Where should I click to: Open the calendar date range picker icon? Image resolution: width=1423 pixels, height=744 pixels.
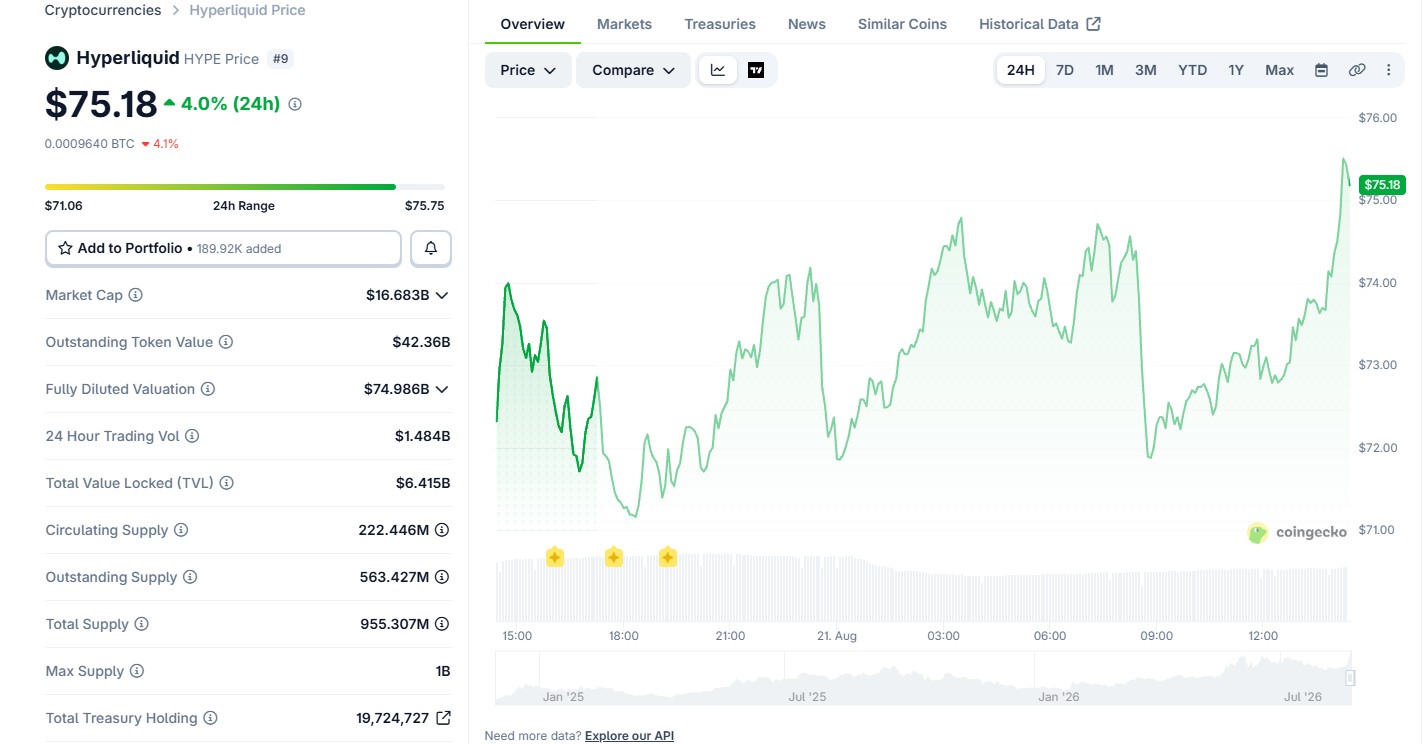click(x=1321, y=70)
